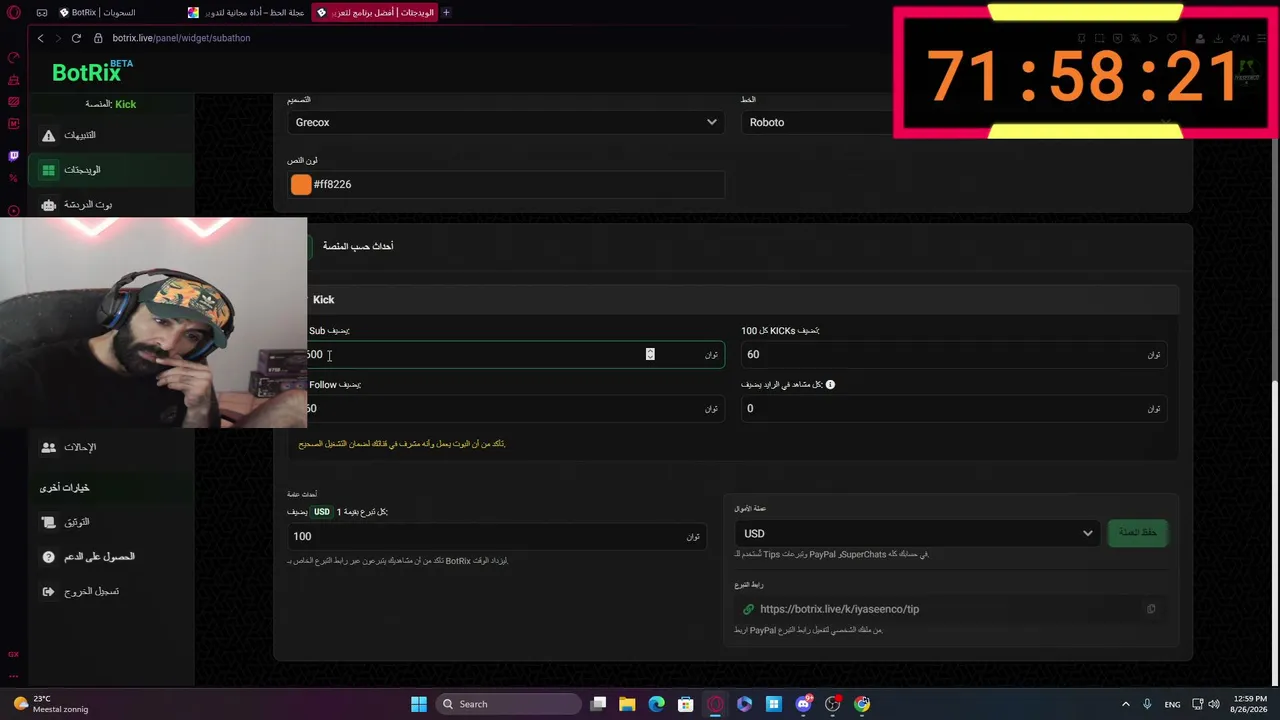Click the 100 KICKs seconds field

[x=953, y=354]
